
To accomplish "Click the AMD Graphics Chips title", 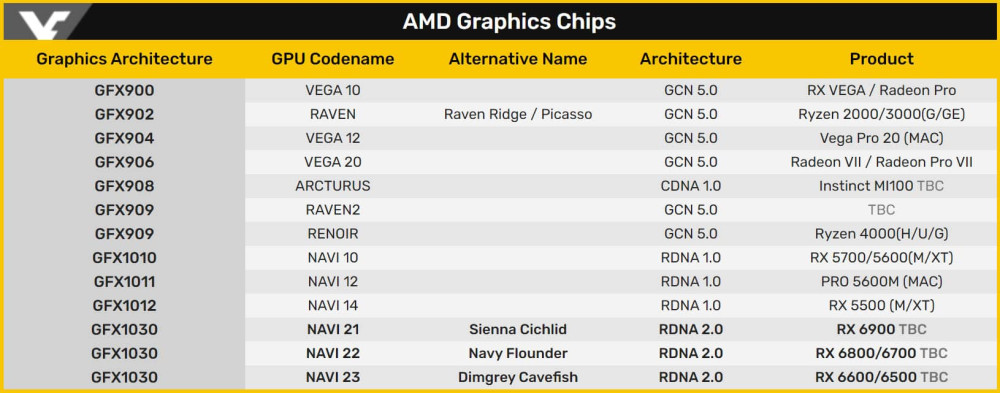I will 509,22.
